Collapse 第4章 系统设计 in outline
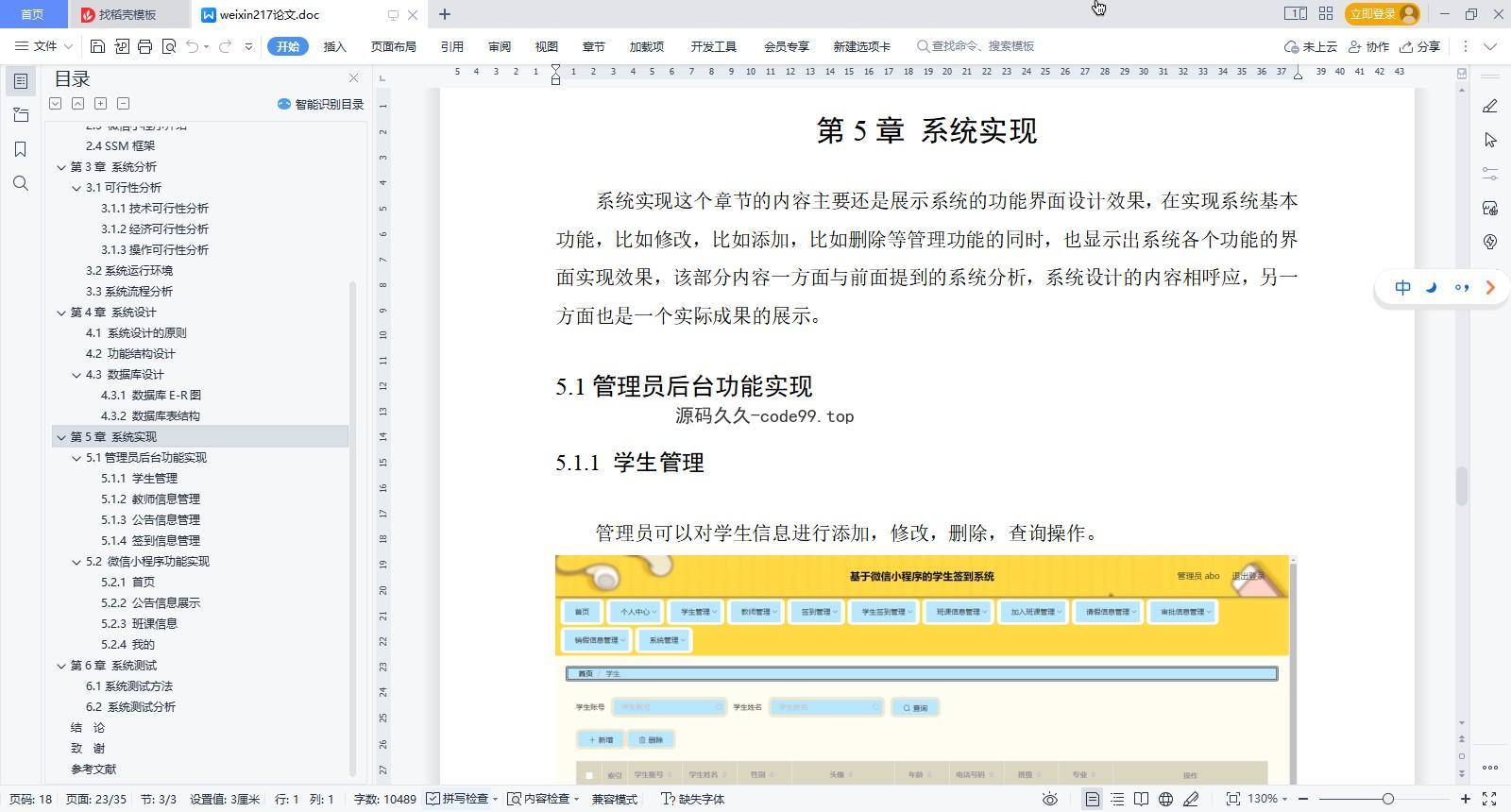 click(61, 313)
